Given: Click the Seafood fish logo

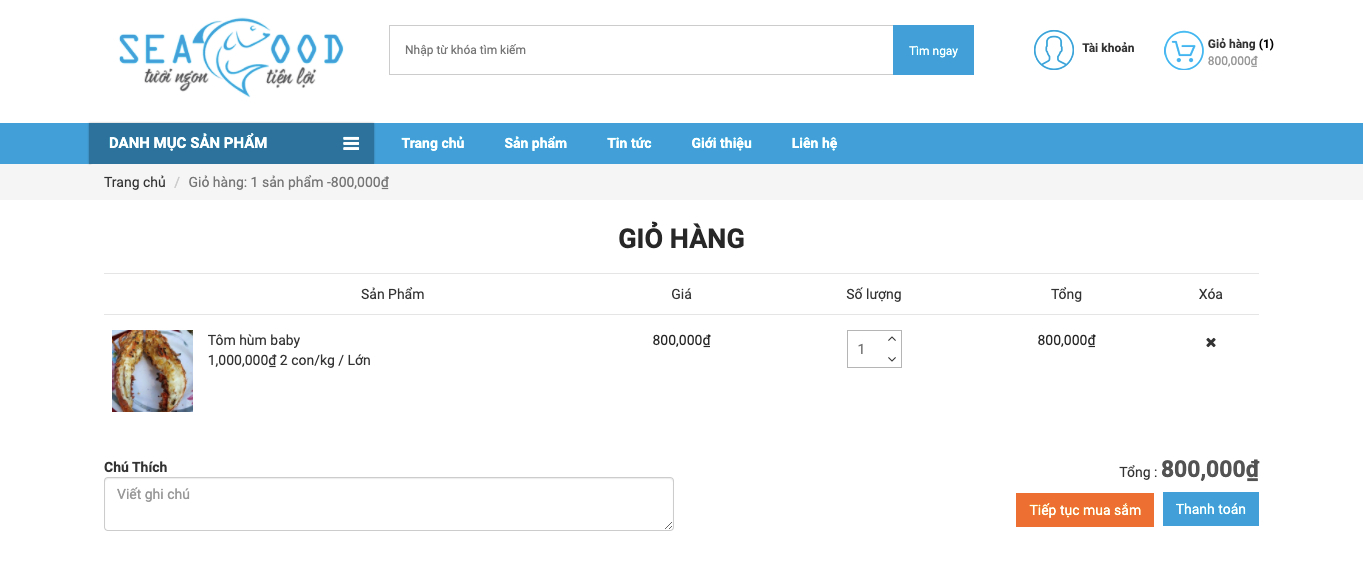Looking at the screenshot, I should pos(230,55).
